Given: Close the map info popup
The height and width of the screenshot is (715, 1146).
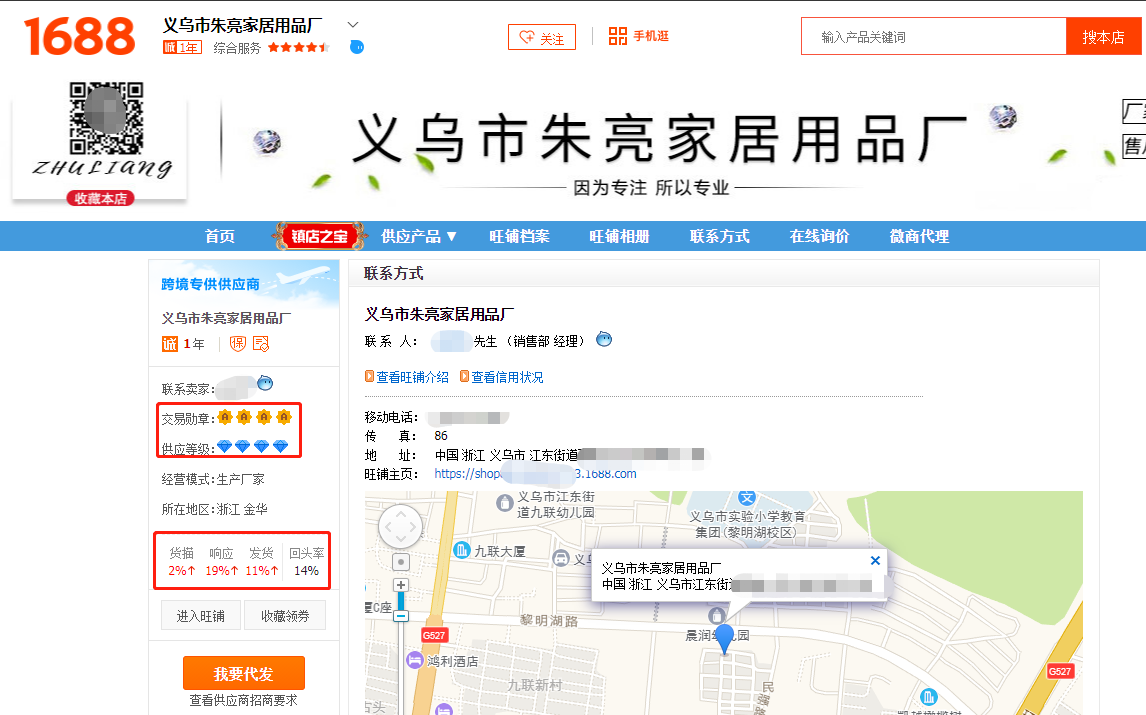Looking at the screenshot, I should (x=875, y=561).
